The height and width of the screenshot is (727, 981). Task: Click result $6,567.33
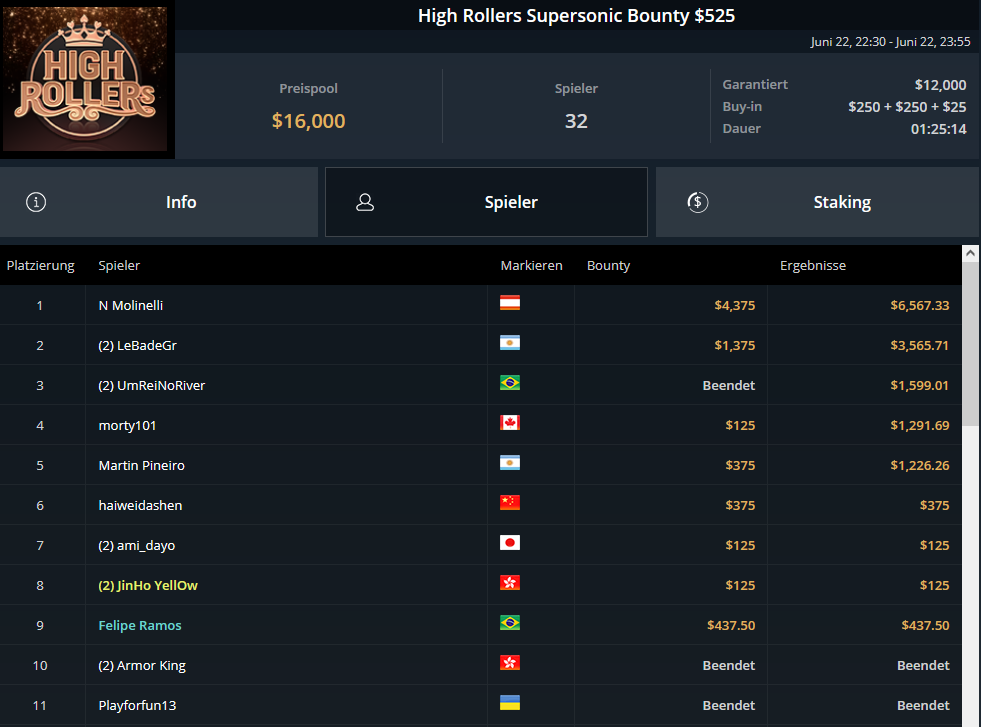tap(920, 305)
